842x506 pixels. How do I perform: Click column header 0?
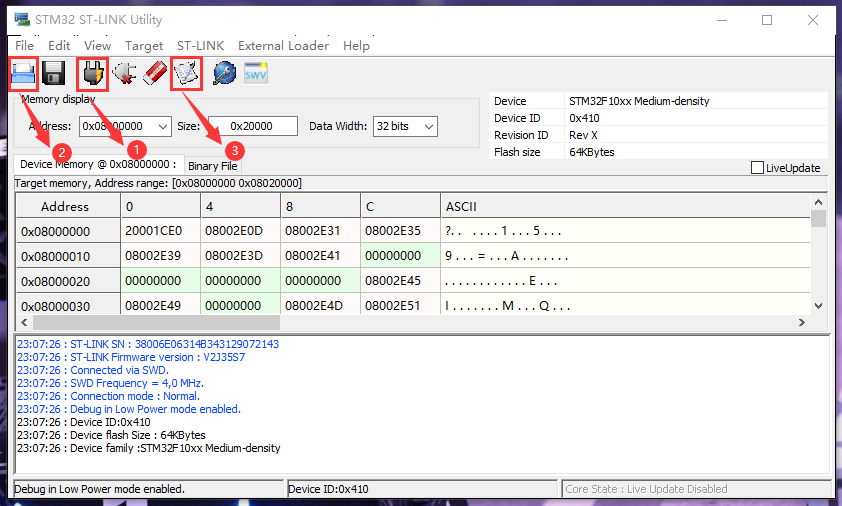[x=161, y=206]
